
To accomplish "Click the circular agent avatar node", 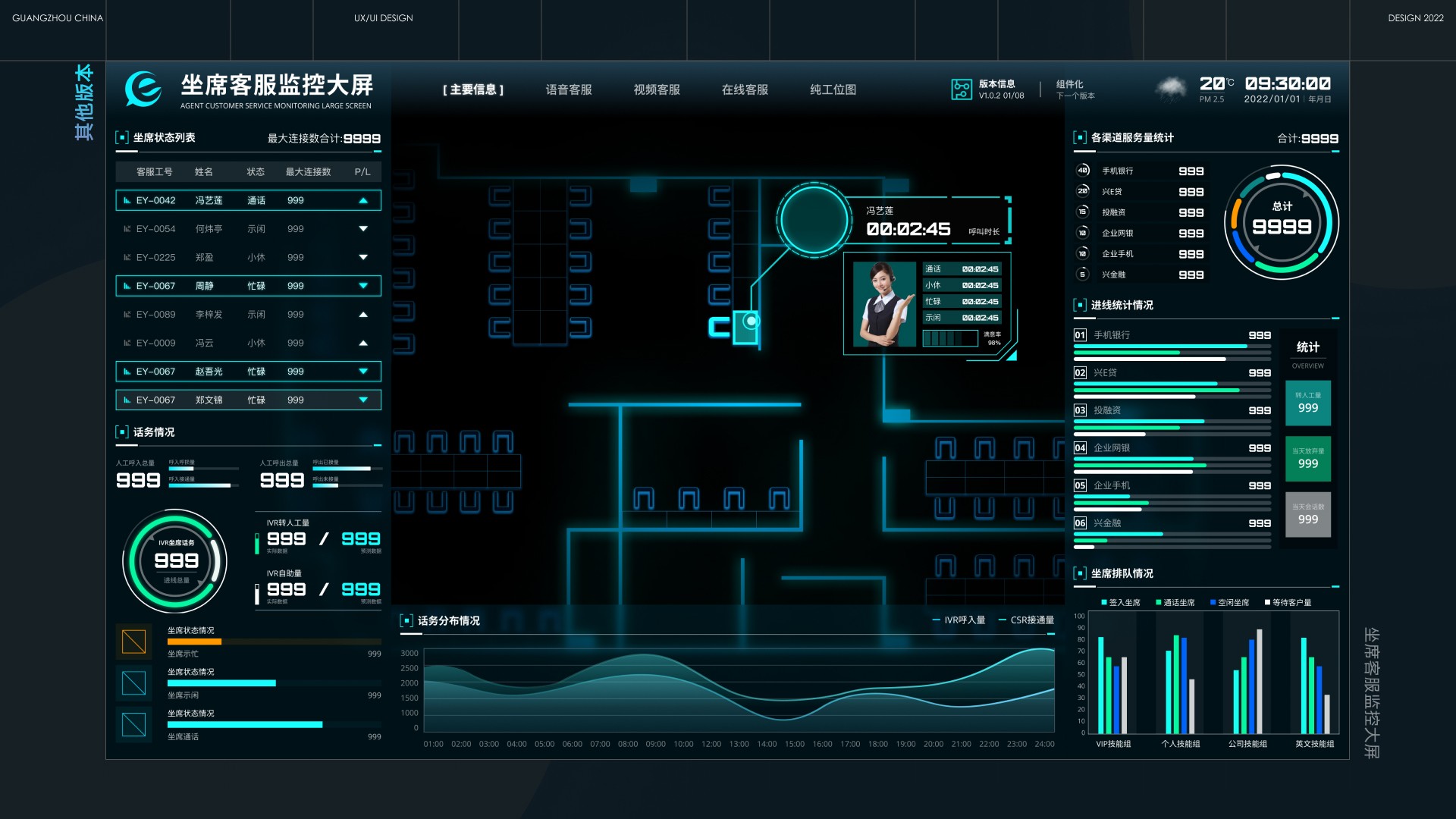I will [x=814, y=220].
